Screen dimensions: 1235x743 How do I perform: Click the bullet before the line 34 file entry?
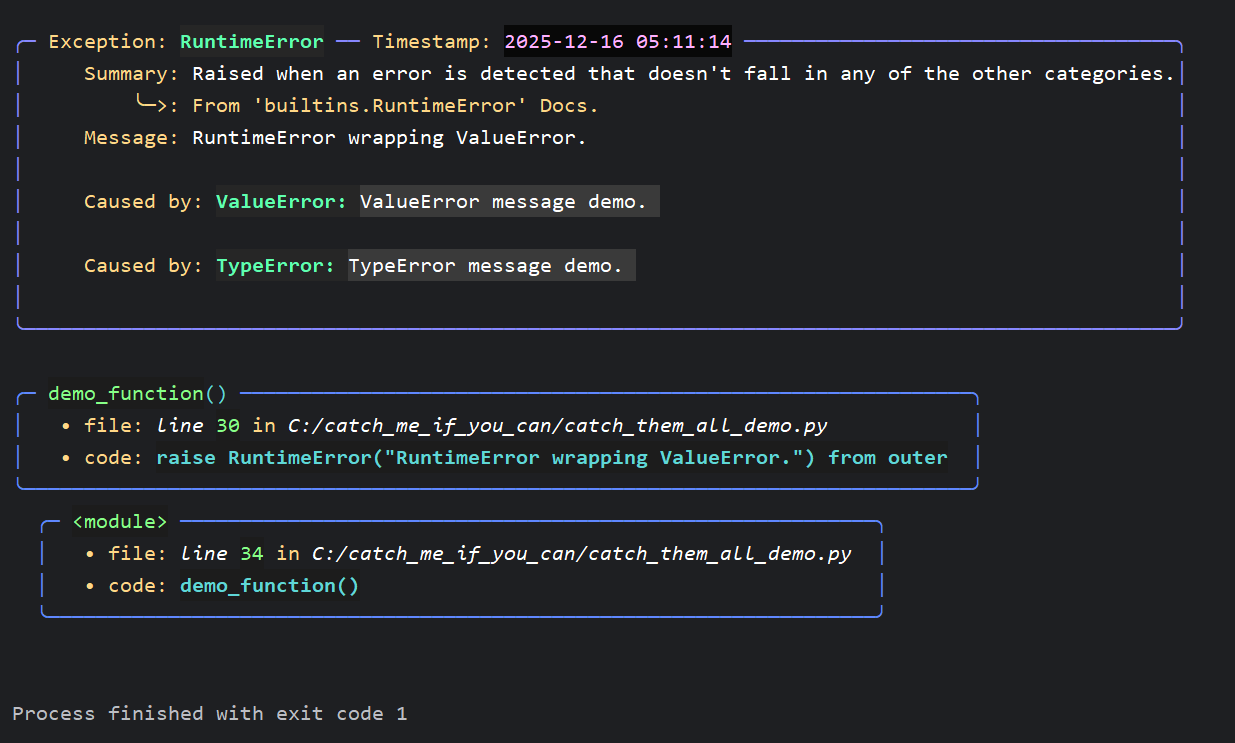pyautogui.click(x=88, y=553)
